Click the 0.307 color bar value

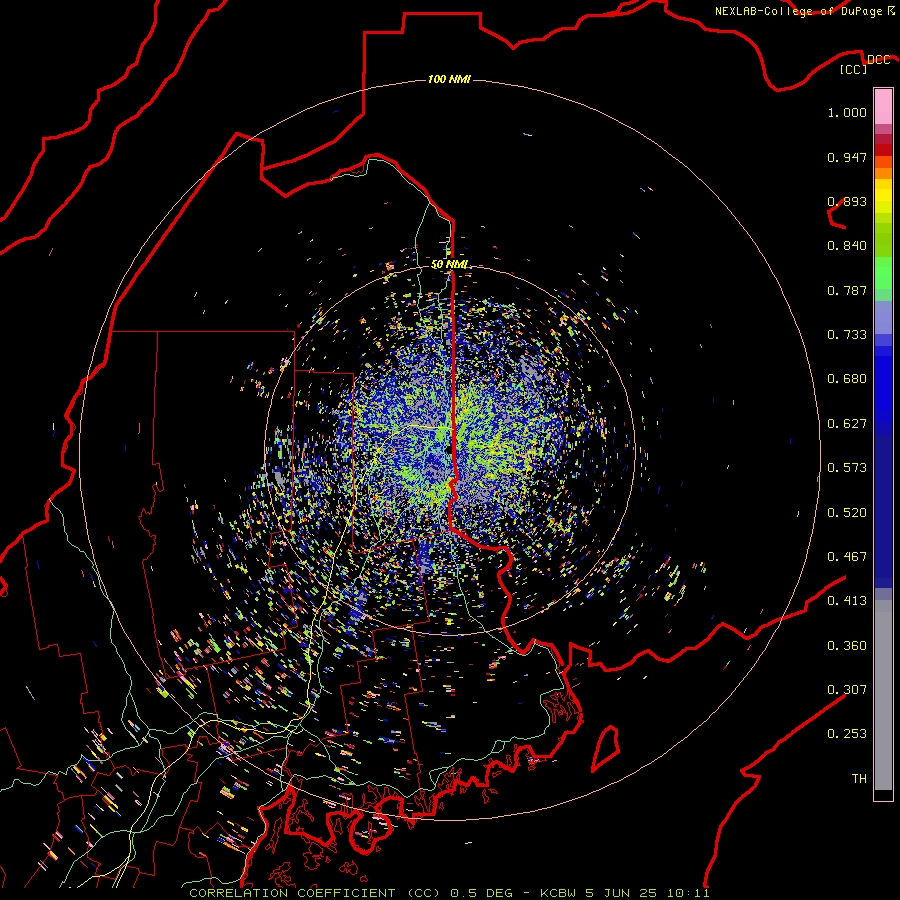tap(847, 690)
